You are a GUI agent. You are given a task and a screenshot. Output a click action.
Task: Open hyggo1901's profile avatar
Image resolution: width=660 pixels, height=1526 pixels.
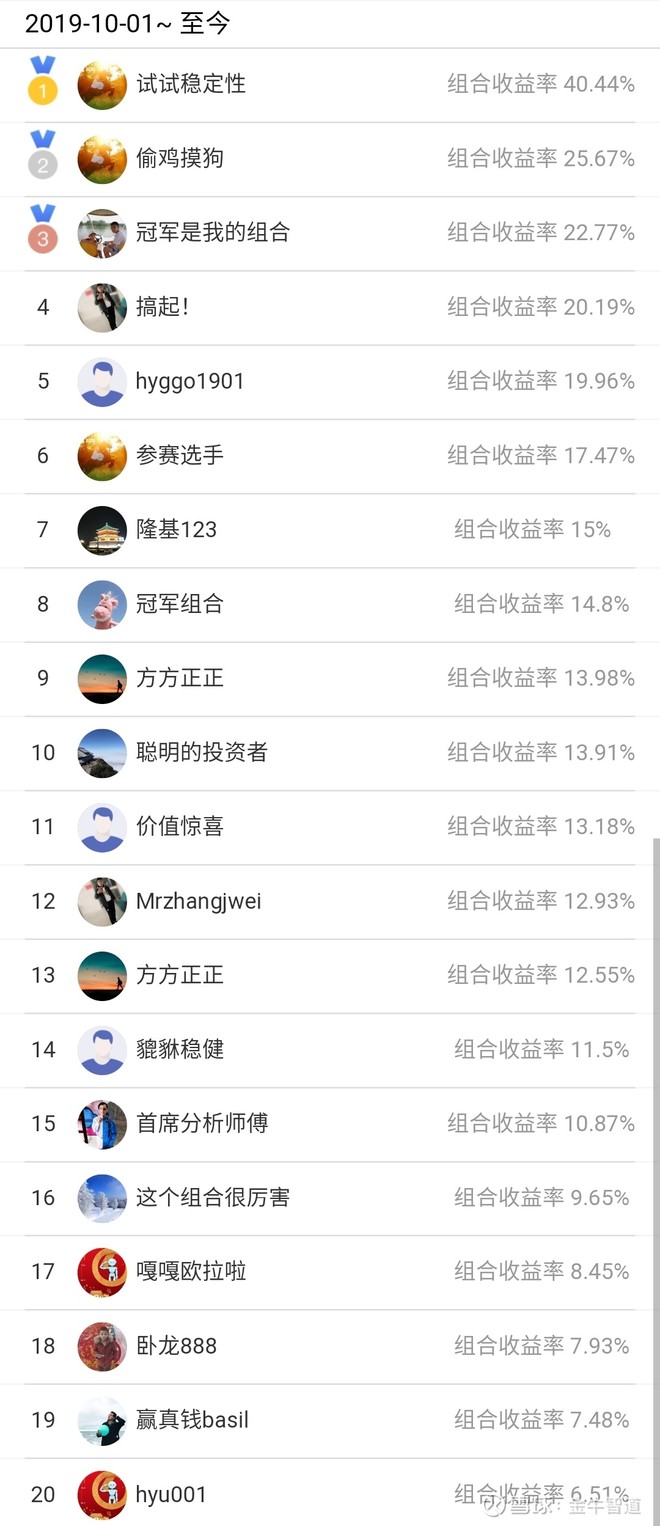pyautogui.click(x=102, y=382)
